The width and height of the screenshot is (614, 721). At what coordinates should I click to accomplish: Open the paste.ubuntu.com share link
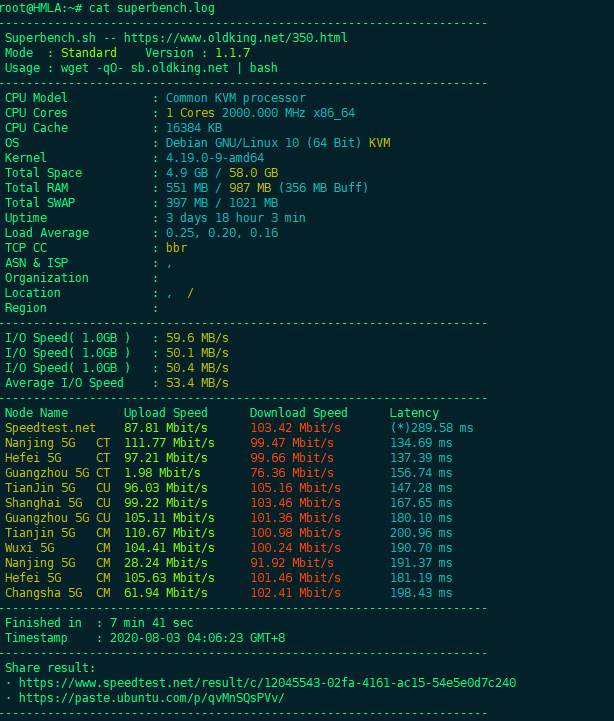(x=152, y=698)
